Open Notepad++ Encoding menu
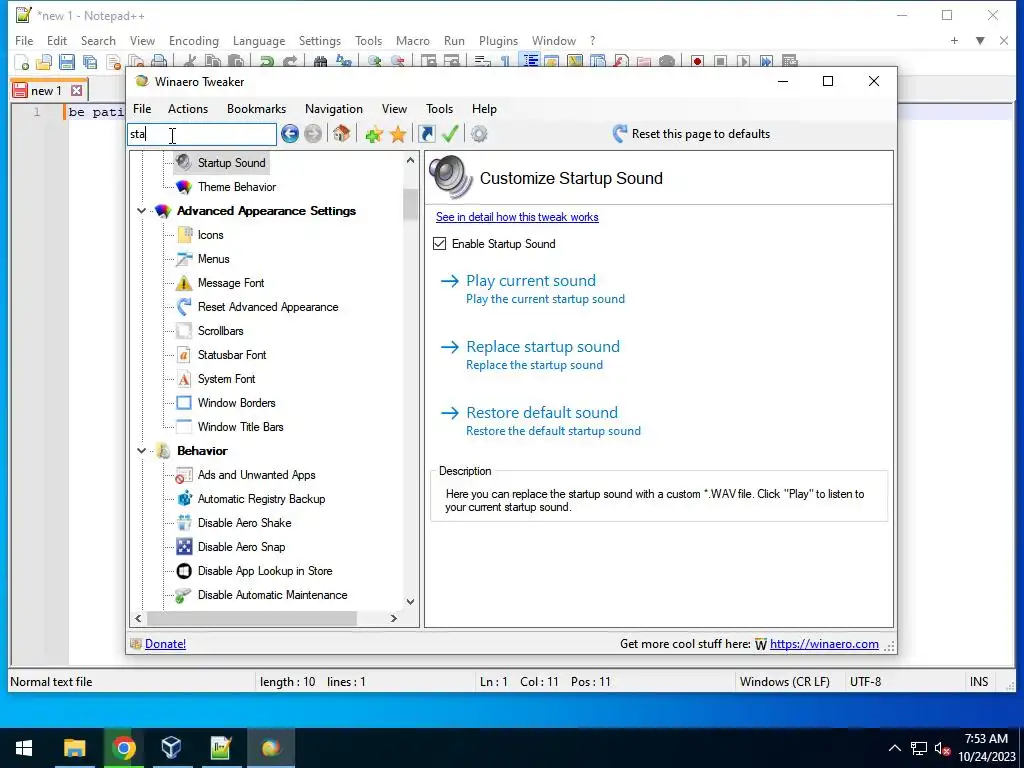The height and width of the screenshot is (768, 1024). point(194,40)
